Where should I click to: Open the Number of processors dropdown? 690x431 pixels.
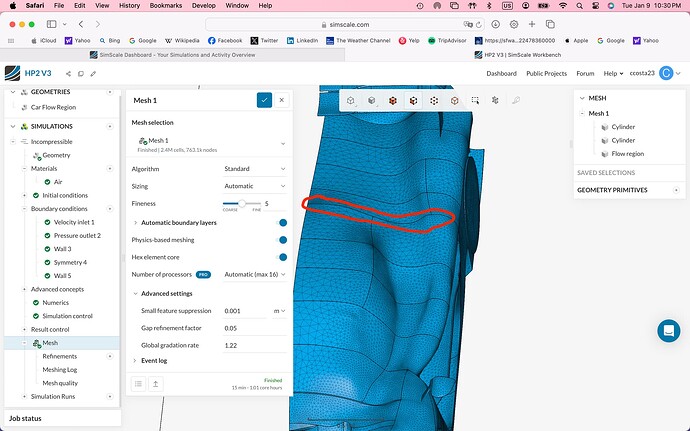click(x=254, y=274)
